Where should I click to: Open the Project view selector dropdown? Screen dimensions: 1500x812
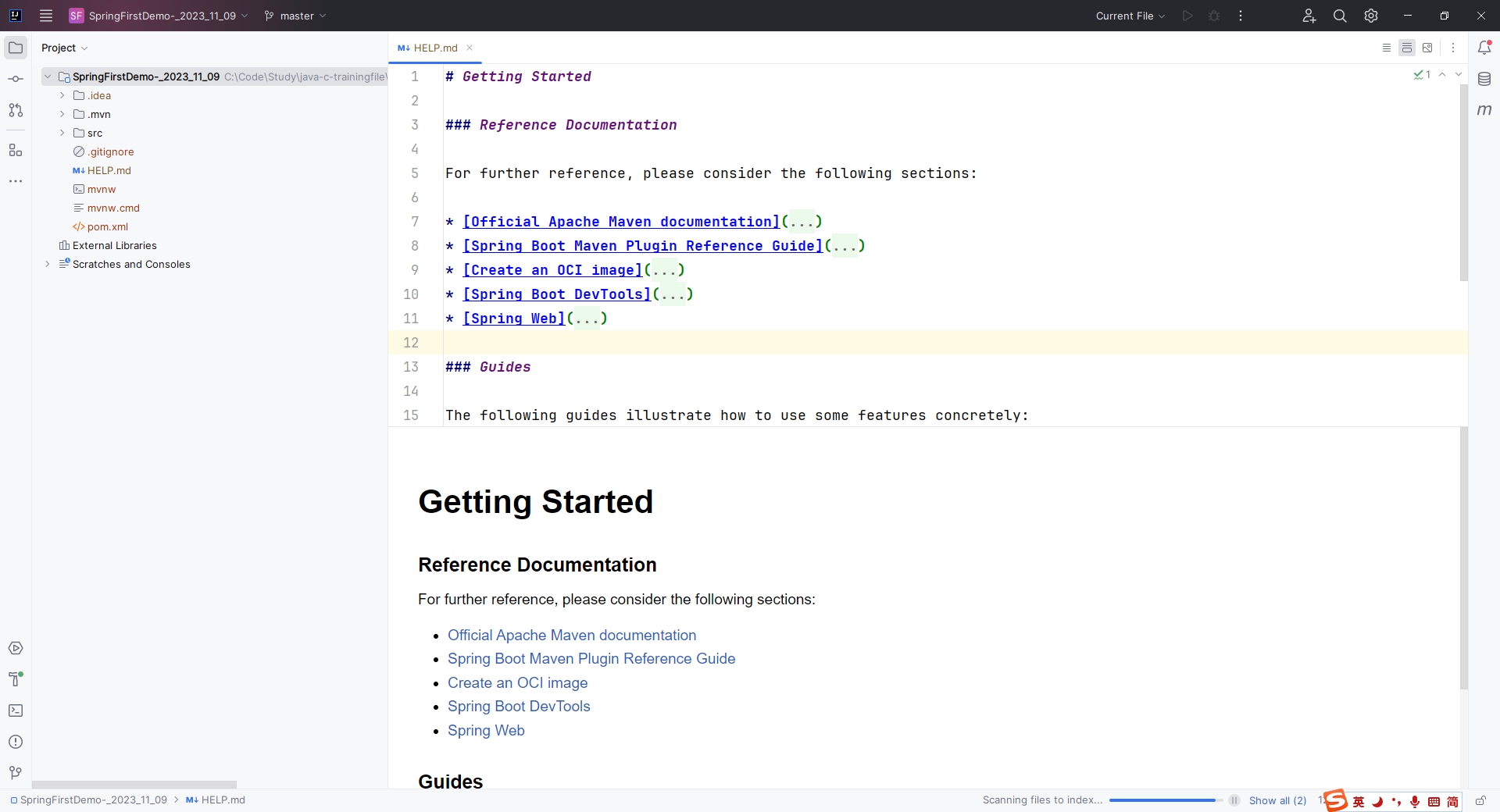click(x=64, y=48)
